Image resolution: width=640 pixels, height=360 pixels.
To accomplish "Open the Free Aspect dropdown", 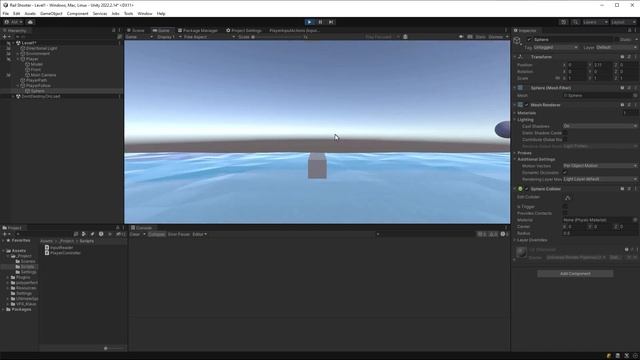I will click(x=209, y=37).
